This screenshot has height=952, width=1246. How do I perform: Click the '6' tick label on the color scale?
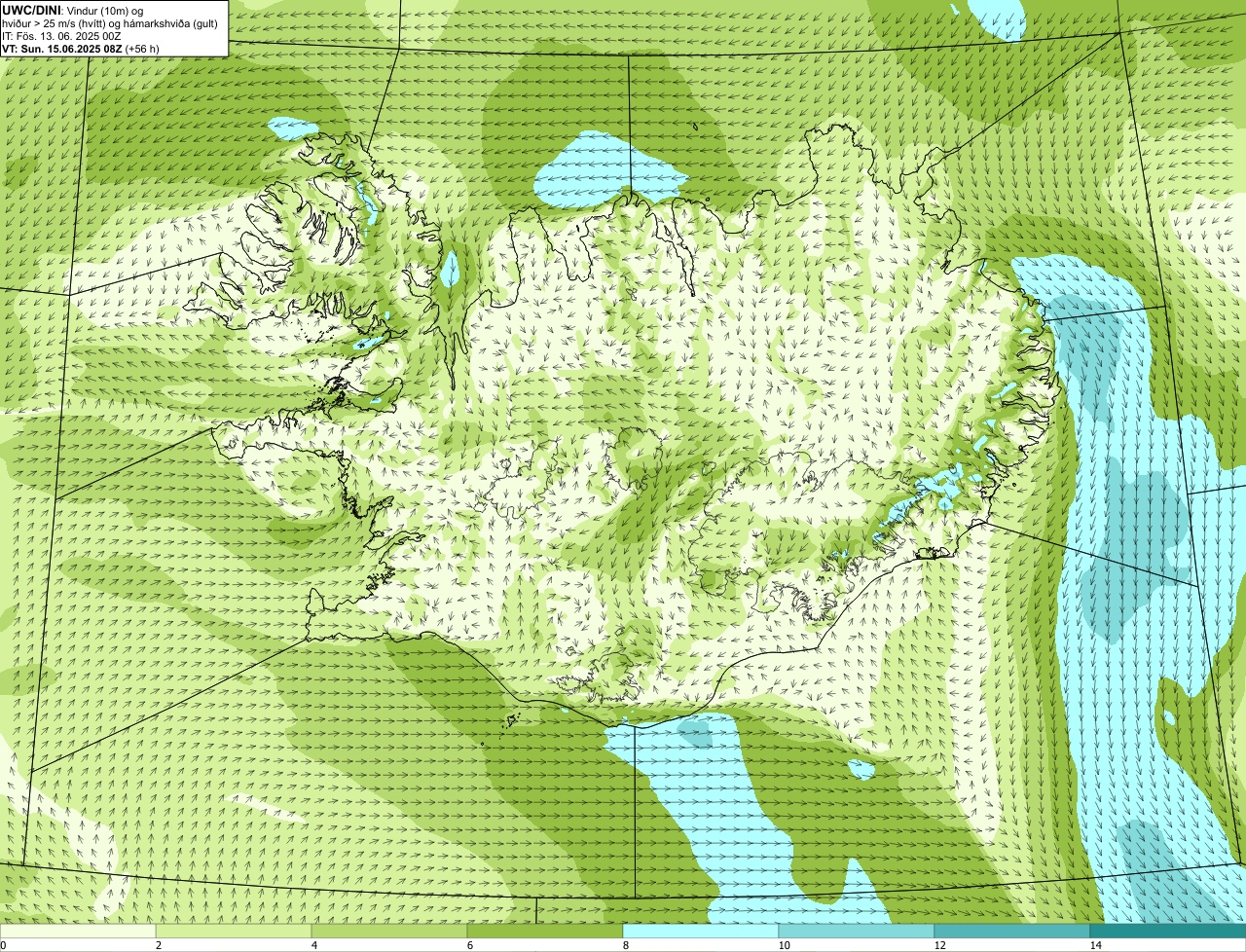click(x=469, y=945)
